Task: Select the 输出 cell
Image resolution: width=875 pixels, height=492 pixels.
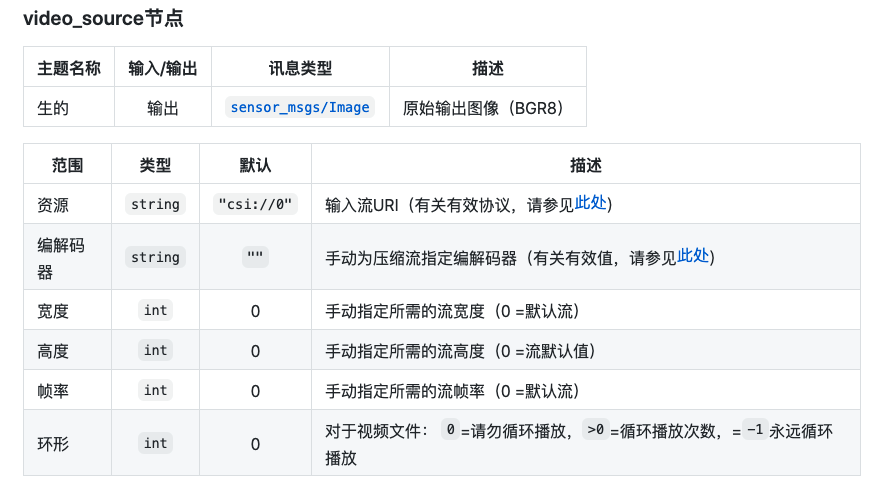Action: (162, 108)
